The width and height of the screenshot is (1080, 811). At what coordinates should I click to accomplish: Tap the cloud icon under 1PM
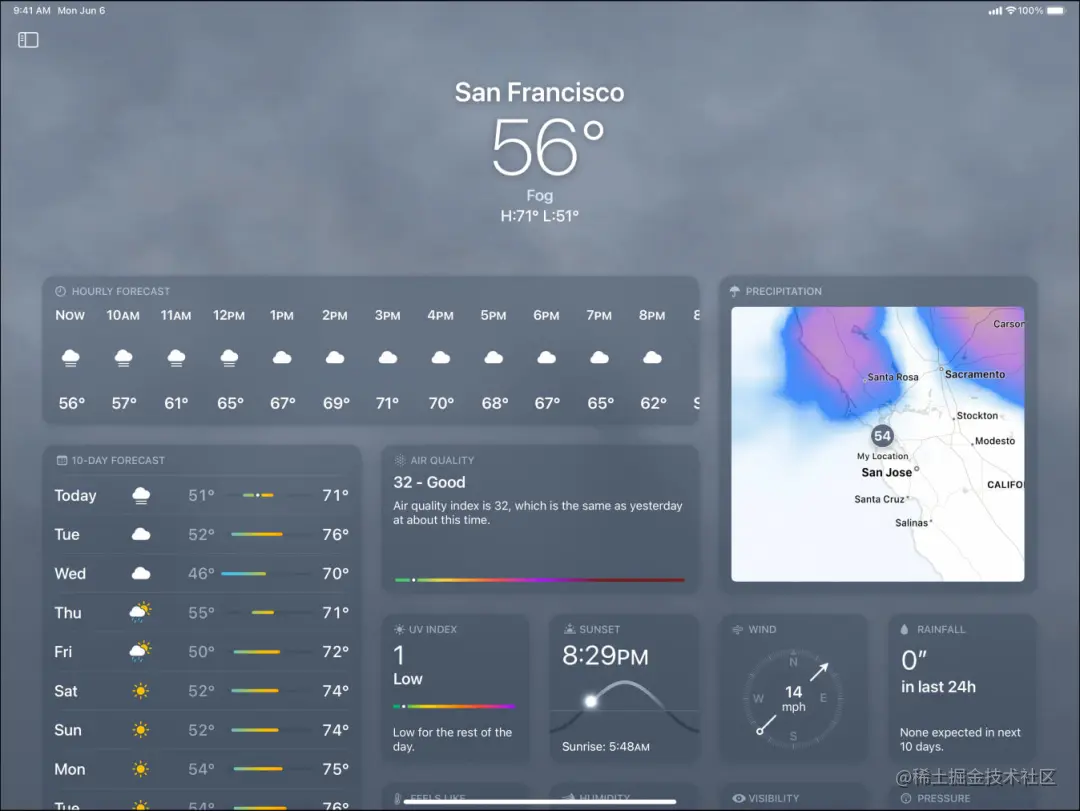282,358
